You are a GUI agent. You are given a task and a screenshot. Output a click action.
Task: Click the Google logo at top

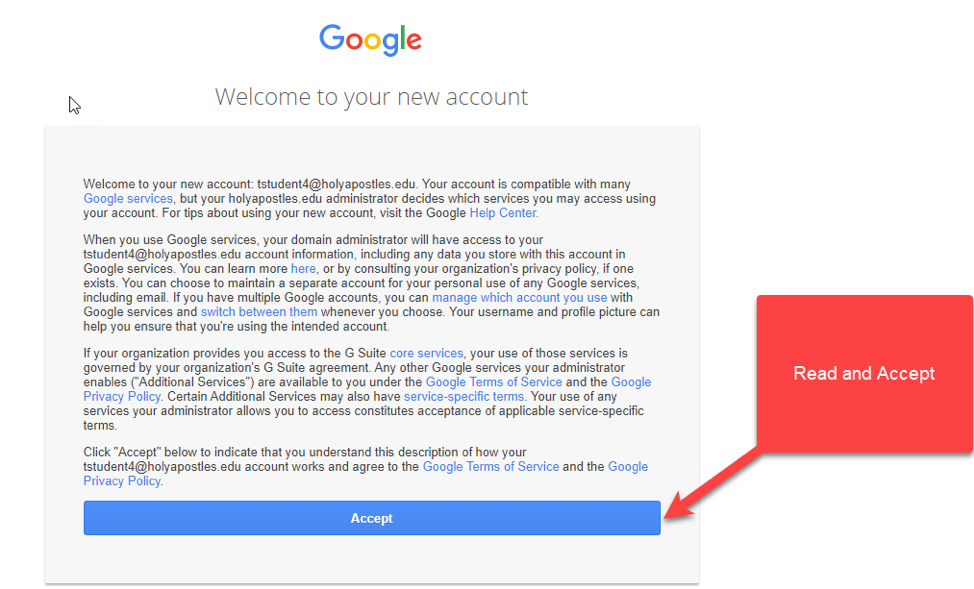[371, 40]
